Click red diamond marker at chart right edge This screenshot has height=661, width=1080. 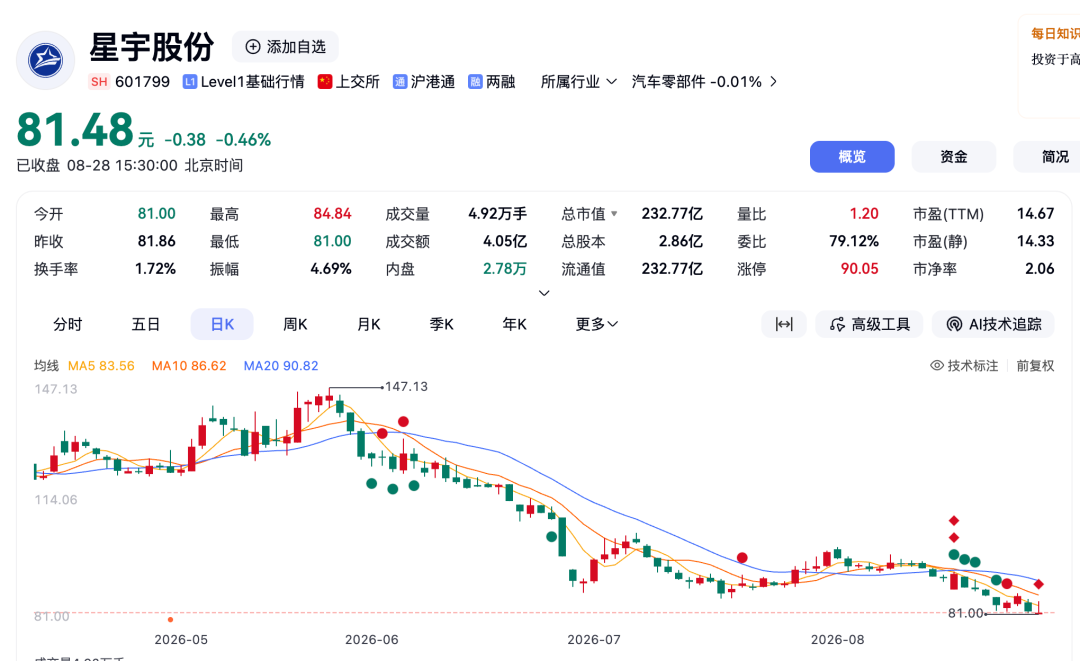1039,584
